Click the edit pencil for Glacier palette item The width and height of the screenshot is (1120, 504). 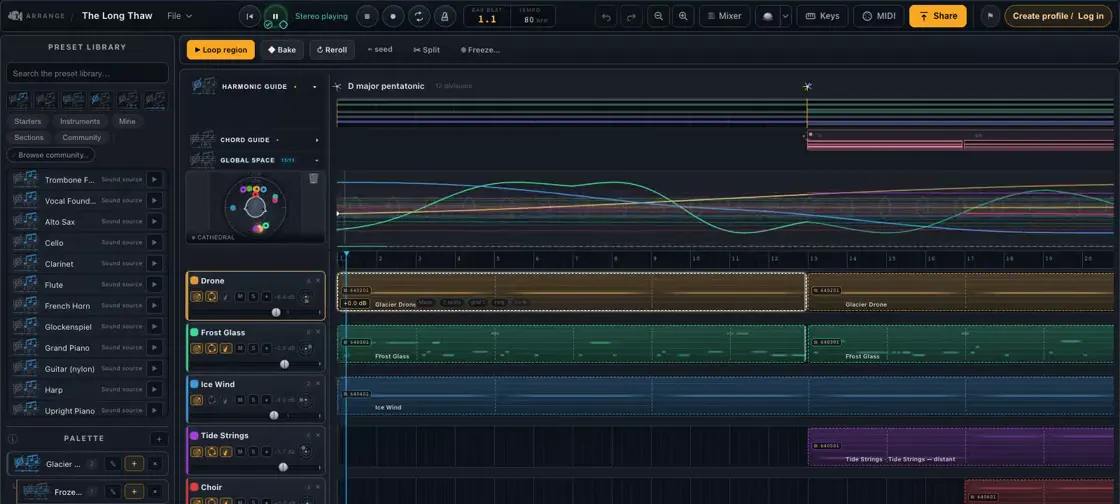pos(112,464)
